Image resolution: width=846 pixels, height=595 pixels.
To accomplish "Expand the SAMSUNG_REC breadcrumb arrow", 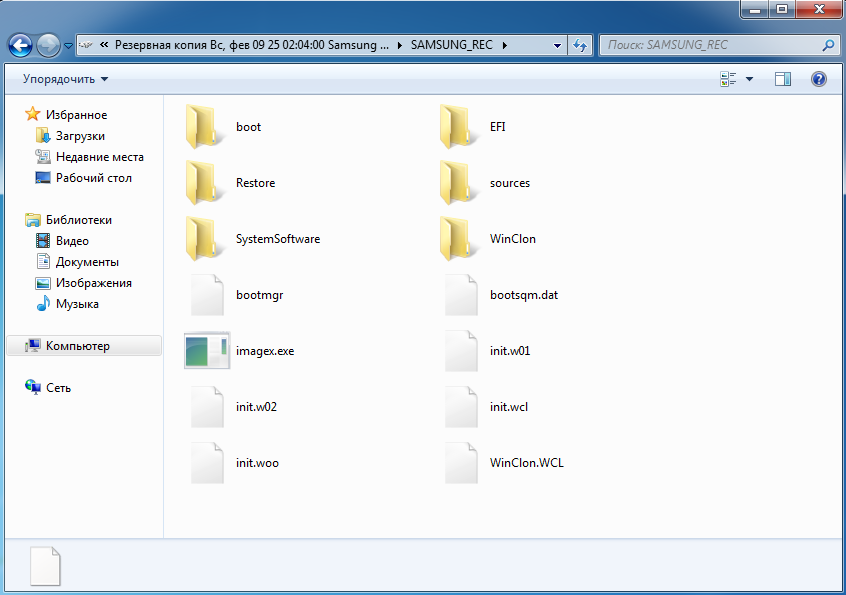I will tap(505, 45).
